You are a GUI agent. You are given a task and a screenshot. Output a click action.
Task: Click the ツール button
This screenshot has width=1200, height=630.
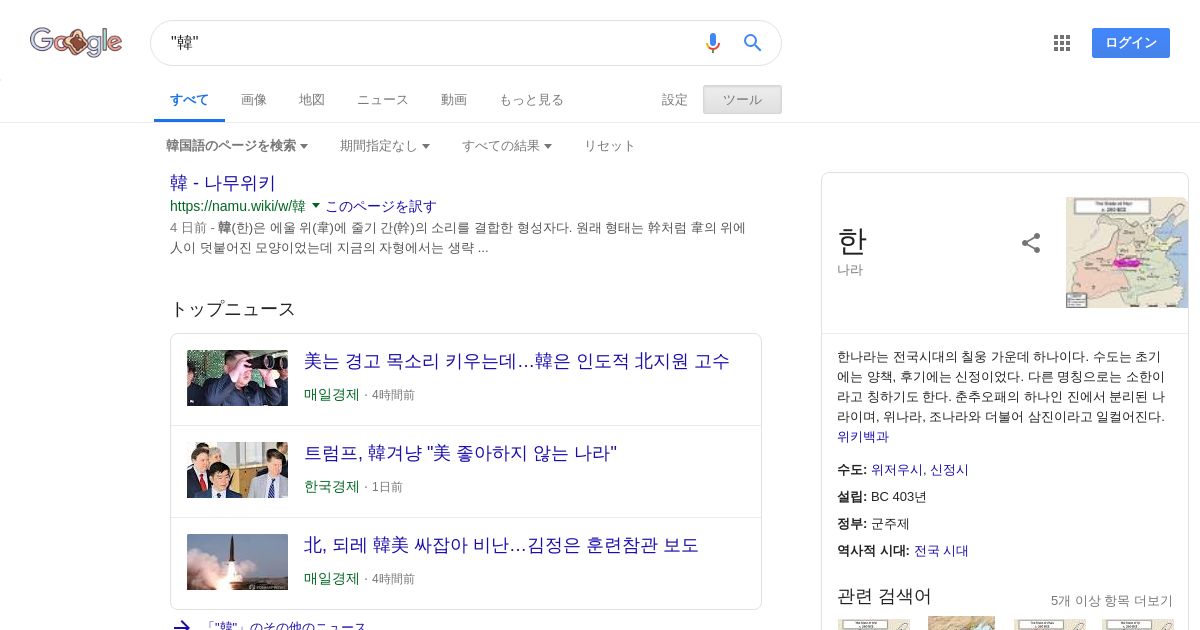(742, 100)
